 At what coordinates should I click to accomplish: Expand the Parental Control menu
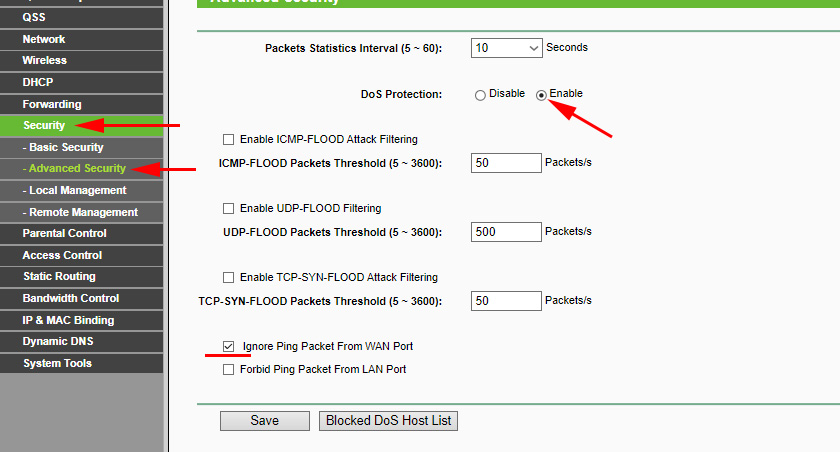(x=64, y=233)
